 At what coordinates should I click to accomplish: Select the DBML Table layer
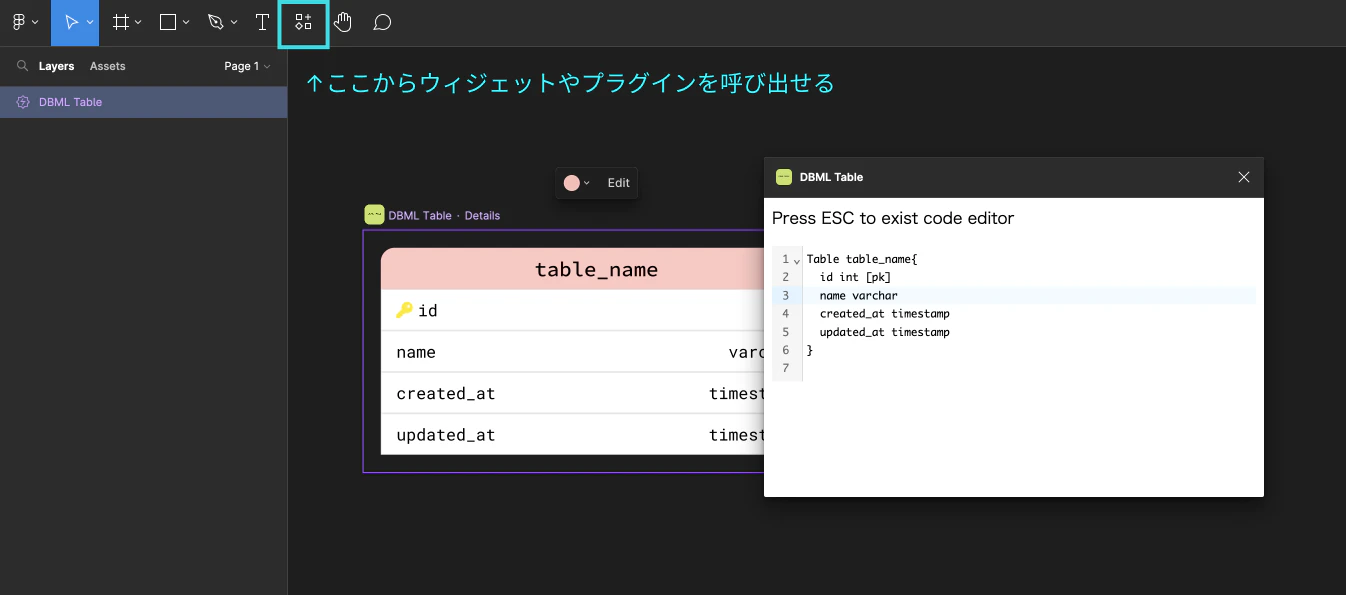(x=143, y=102)
